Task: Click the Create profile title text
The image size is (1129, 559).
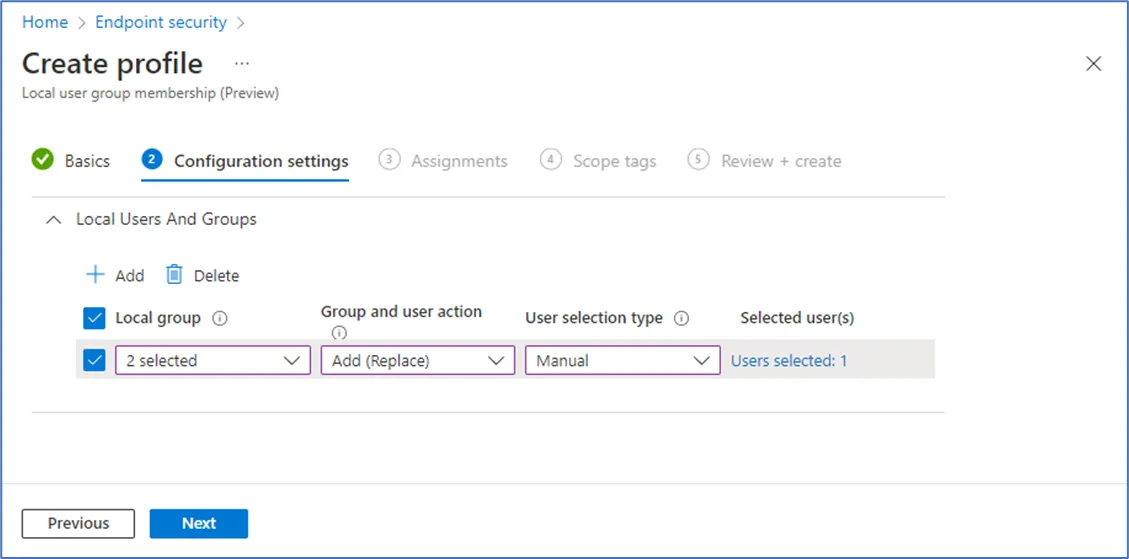Action: [x=112, y=64]
